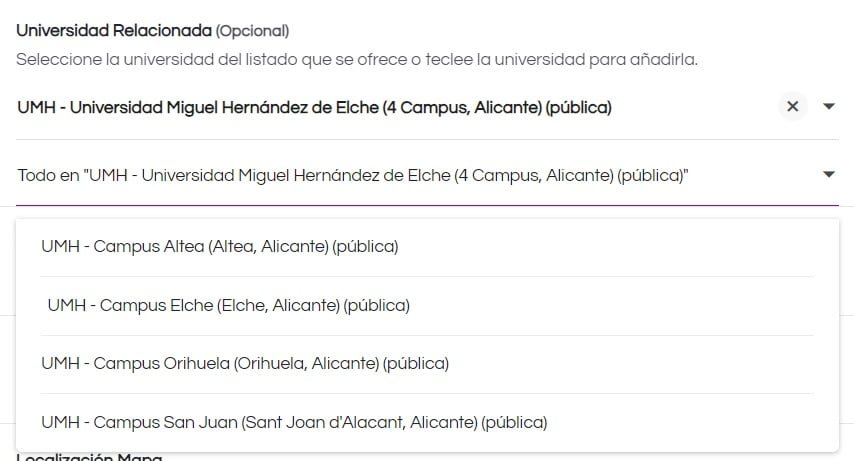Click the purple underline of campus field
This screenshot has width=854, height=461.
(427, 205)
